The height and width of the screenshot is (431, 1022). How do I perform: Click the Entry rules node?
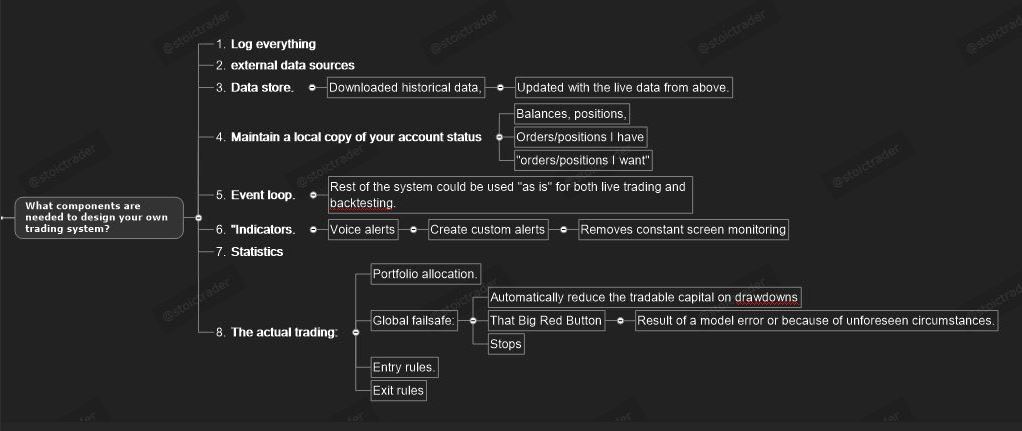[x=404, y=367]
